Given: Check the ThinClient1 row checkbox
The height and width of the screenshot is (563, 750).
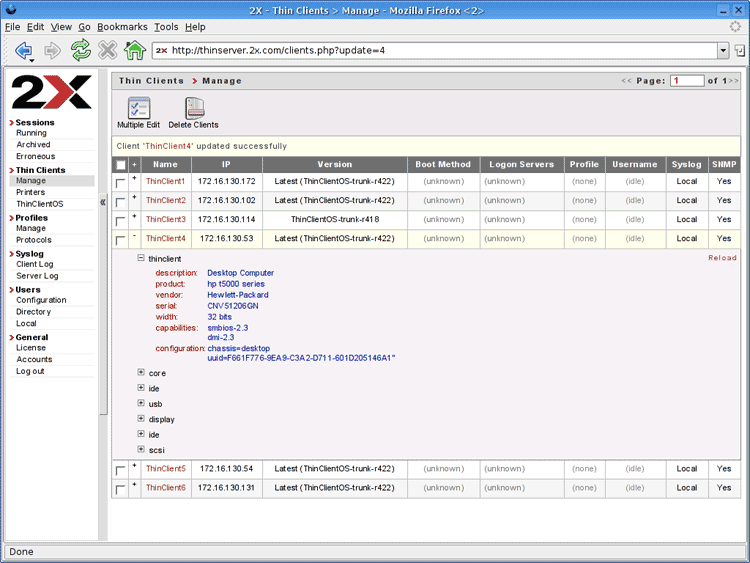Looking at the screenshot, I should (x=120, y=183).
